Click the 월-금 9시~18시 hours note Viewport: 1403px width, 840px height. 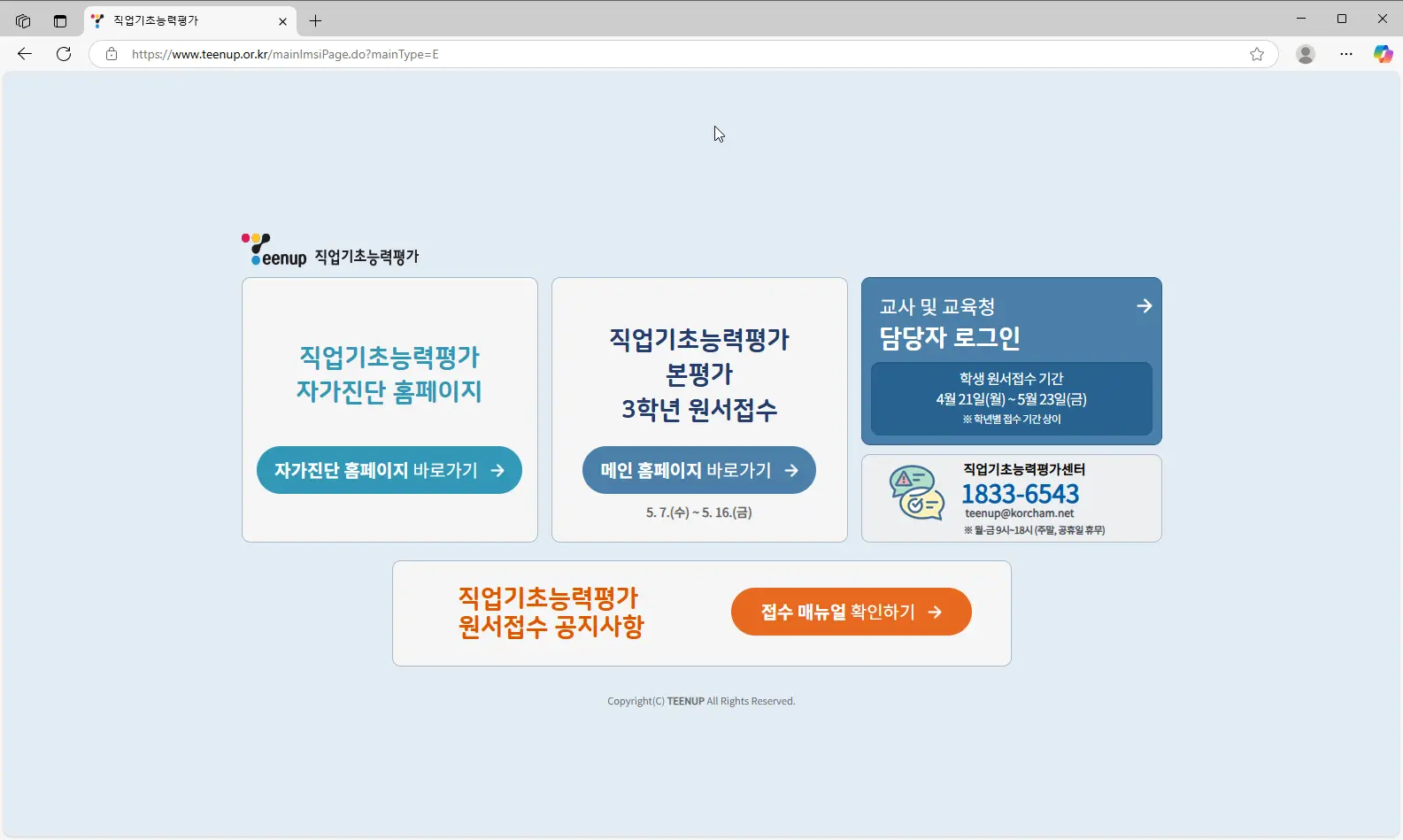[1034, 530]
